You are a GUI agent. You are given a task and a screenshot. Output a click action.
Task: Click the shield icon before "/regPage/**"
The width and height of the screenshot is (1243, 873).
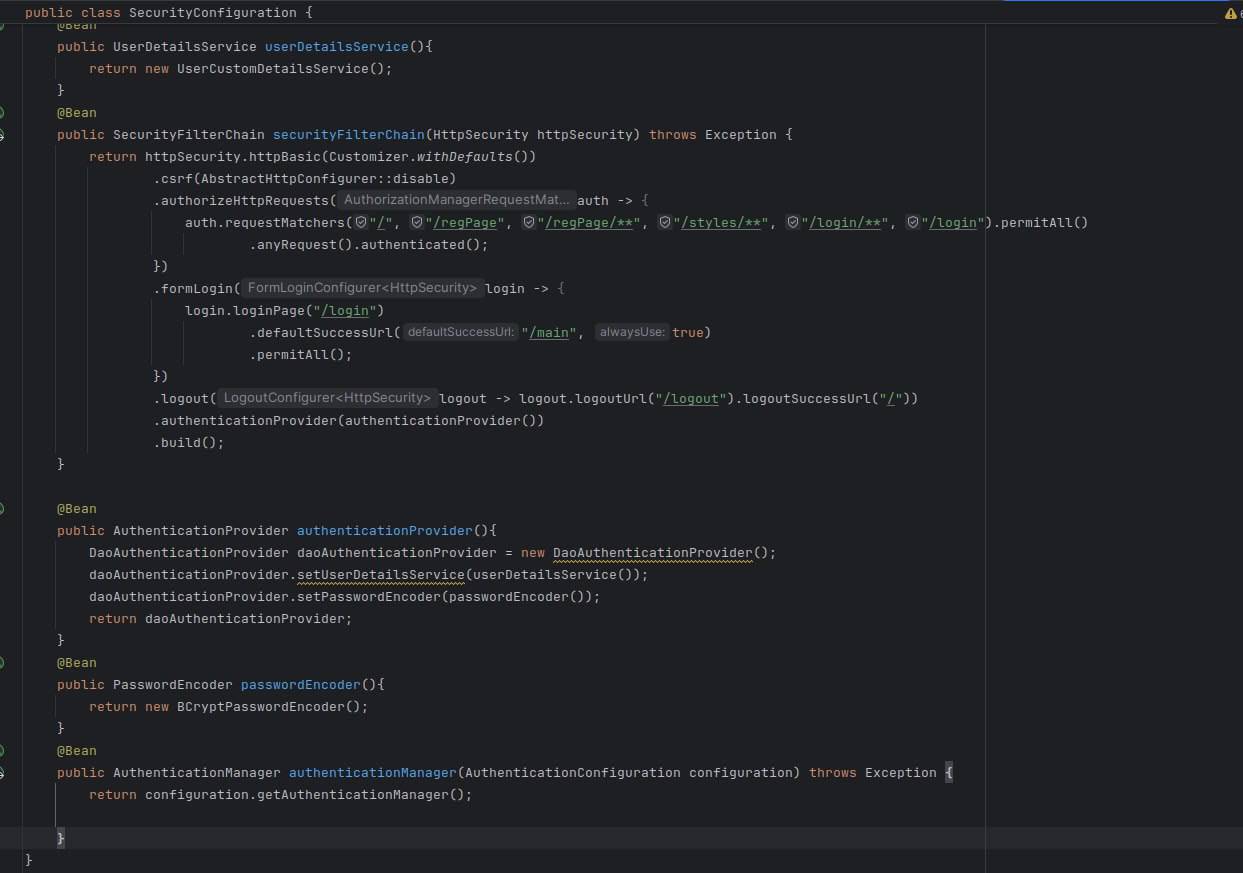(x=529, y=223)
